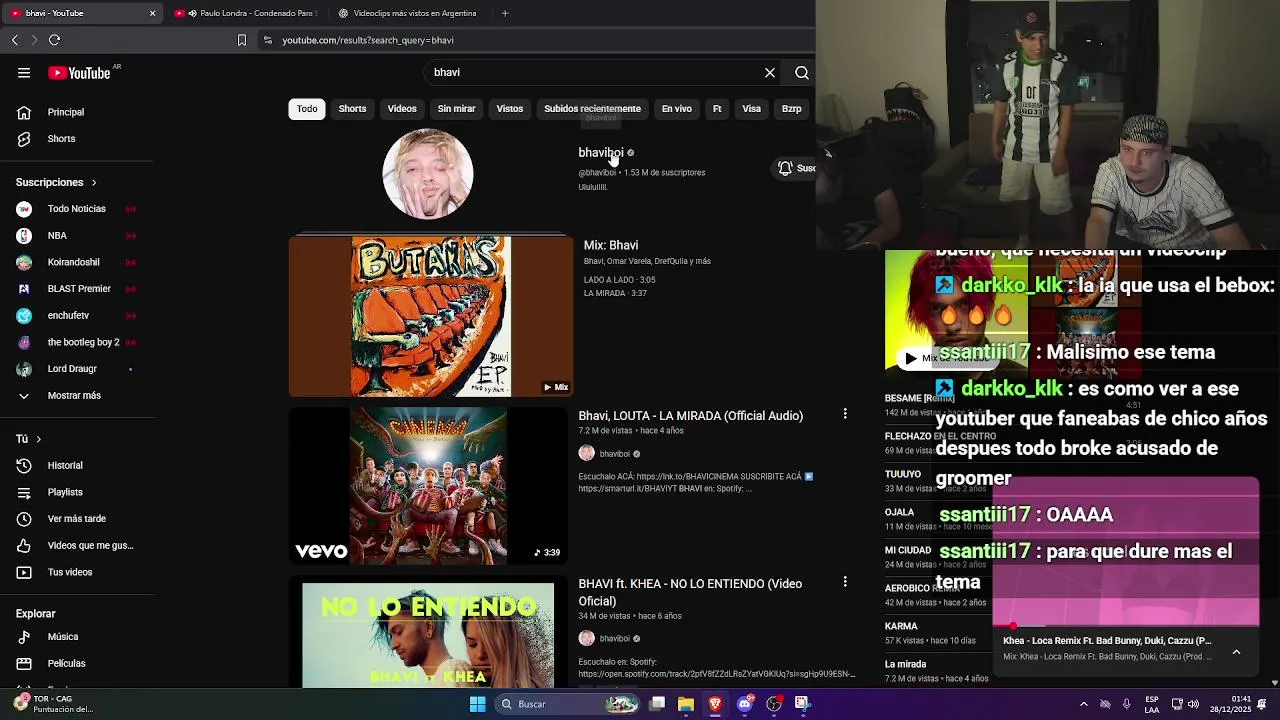Open the bhaviboi channel name link
Screen dimensions: 1280x720
[600, 153]
